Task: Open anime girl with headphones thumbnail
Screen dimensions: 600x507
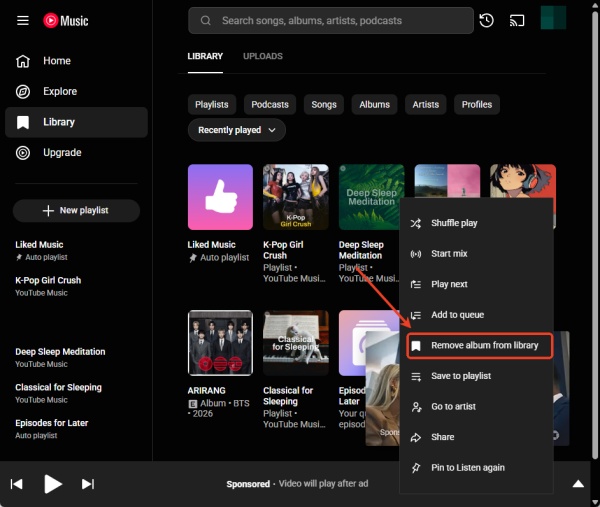Action: 523,181
